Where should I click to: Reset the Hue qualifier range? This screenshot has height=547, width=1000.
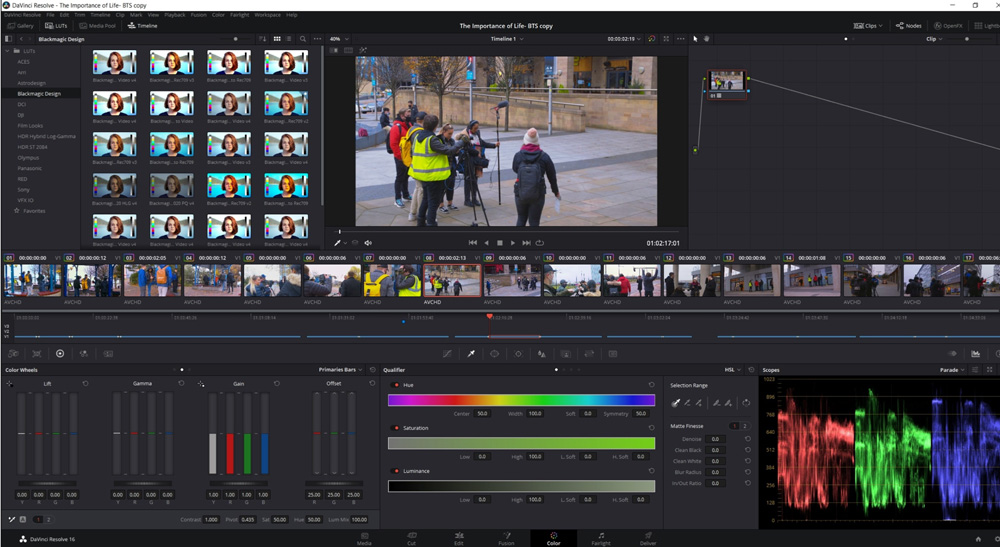tap(651, 384)
